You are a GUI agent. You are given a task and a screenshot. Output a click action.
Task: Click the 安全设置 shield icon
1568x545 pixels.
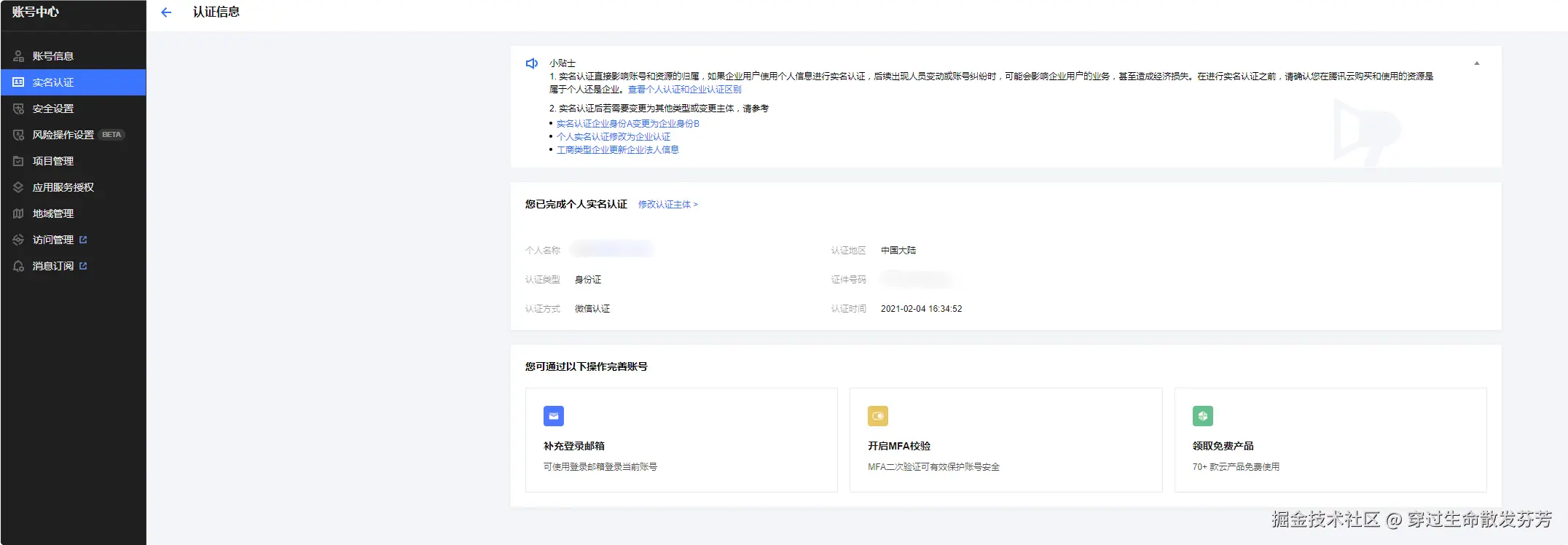click(x=19, y=109)
